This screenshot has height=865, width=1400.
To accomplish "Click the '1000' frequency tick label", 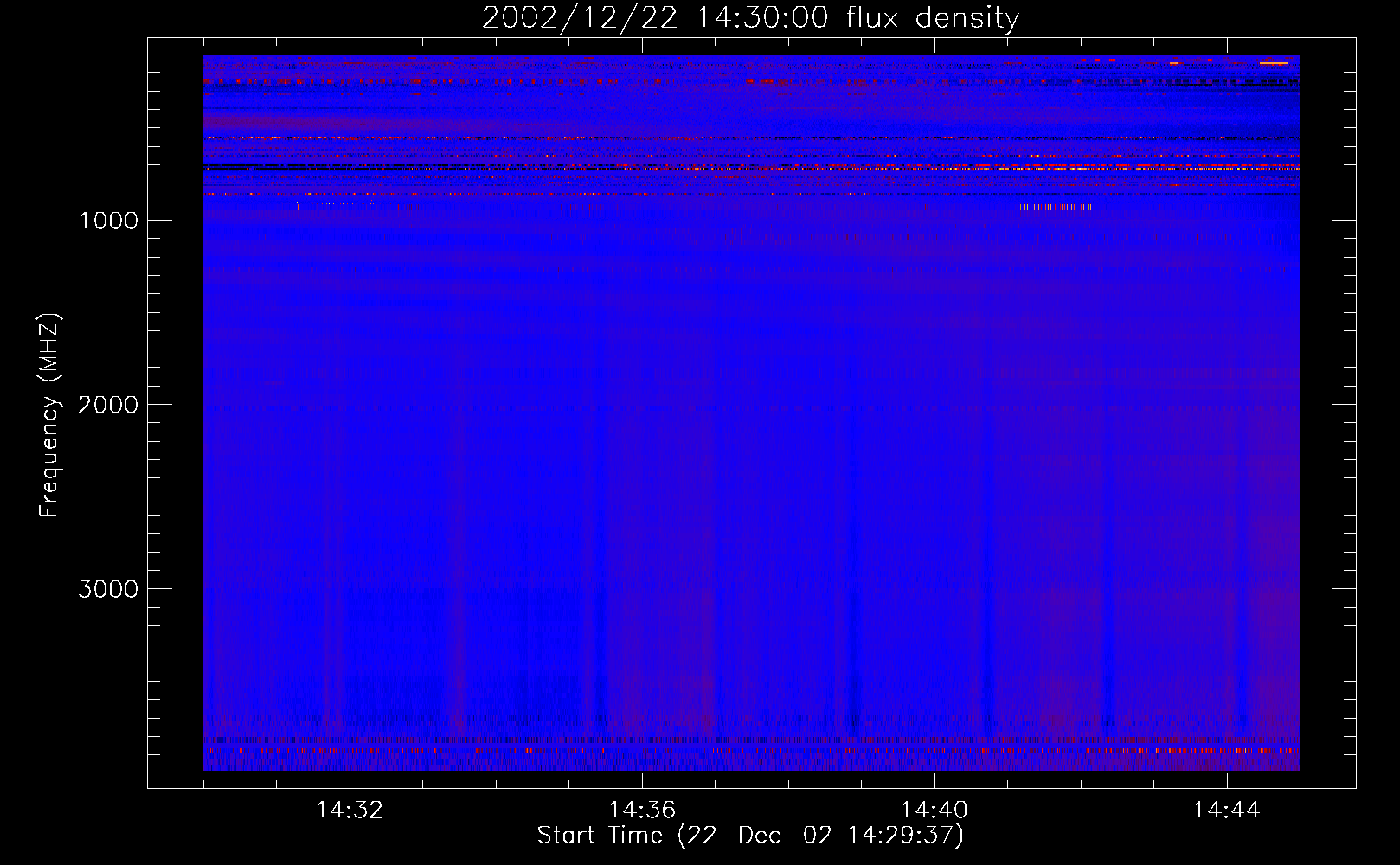I will pyautogui.click(x=108, y=221).
